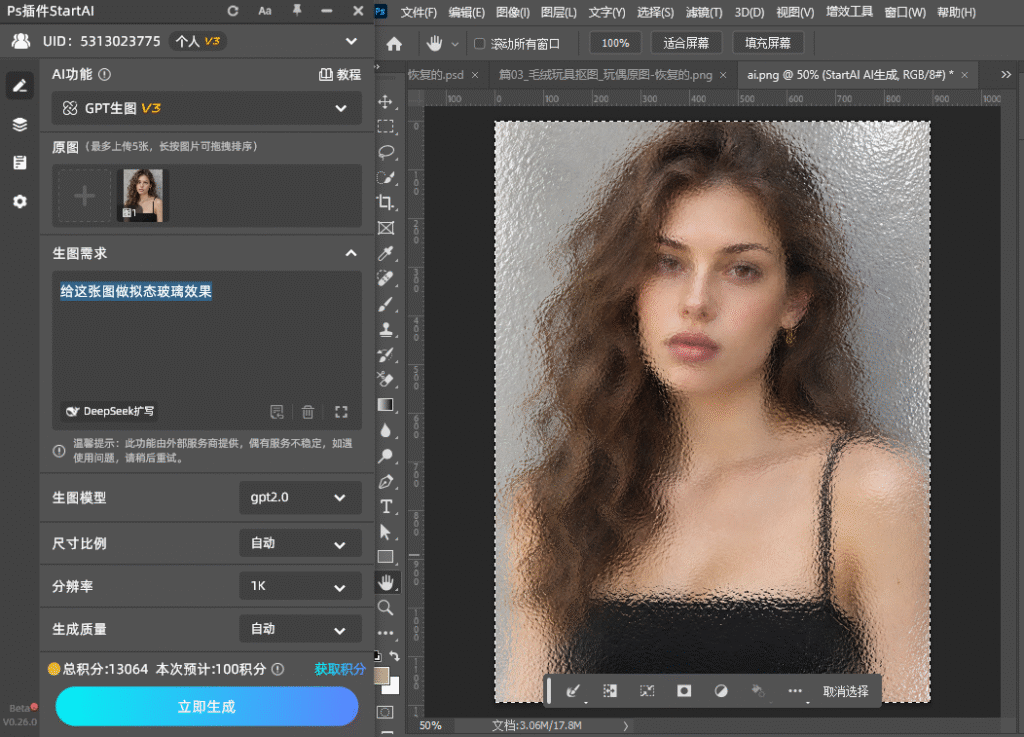Image resolution: width=1024 pixels, height=737 pixels.
Task: Expand the UID account chevron
Action: click(x=351, y=41)
